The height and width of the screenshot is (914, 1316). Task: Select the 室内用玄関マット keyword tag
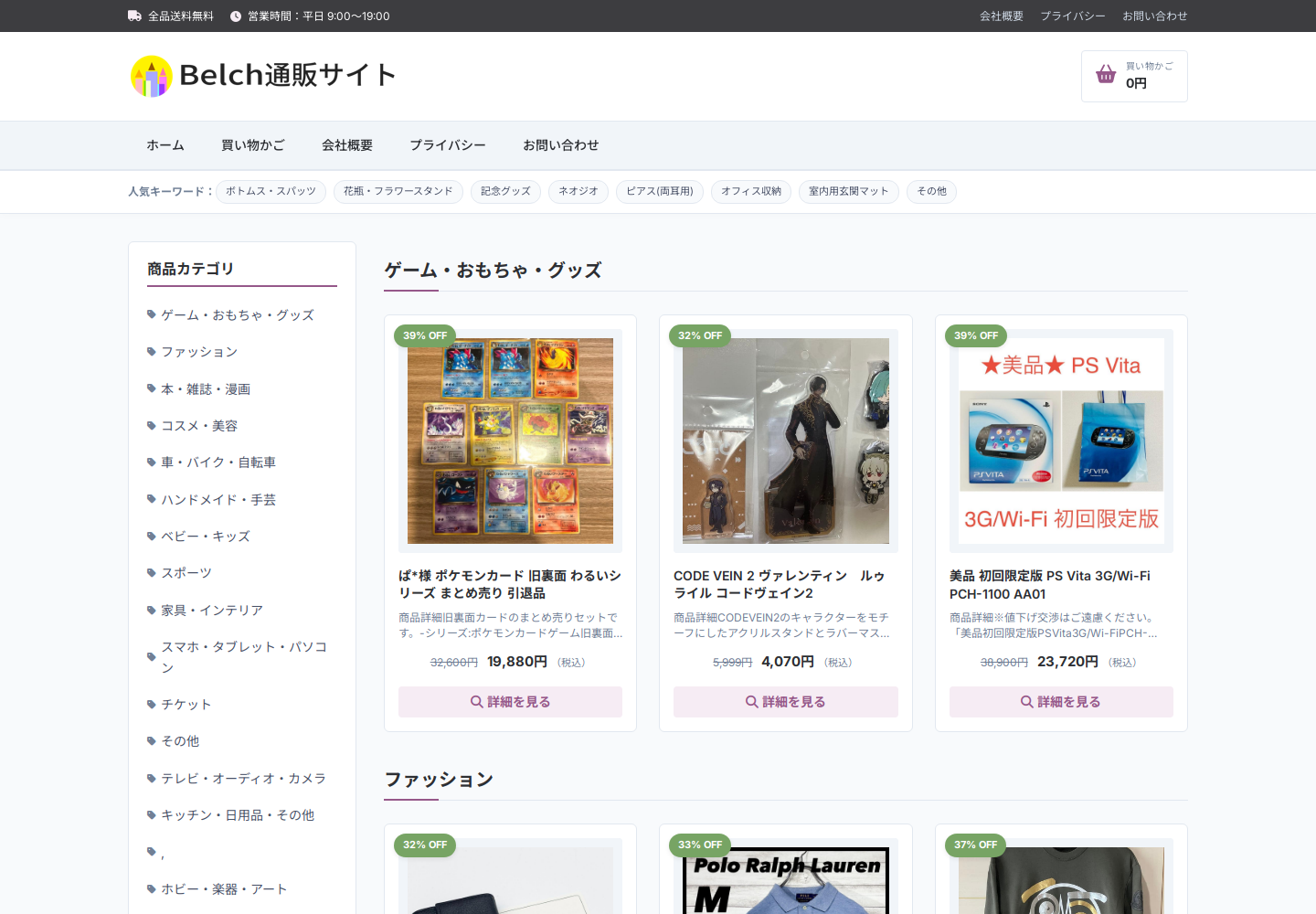849,191
